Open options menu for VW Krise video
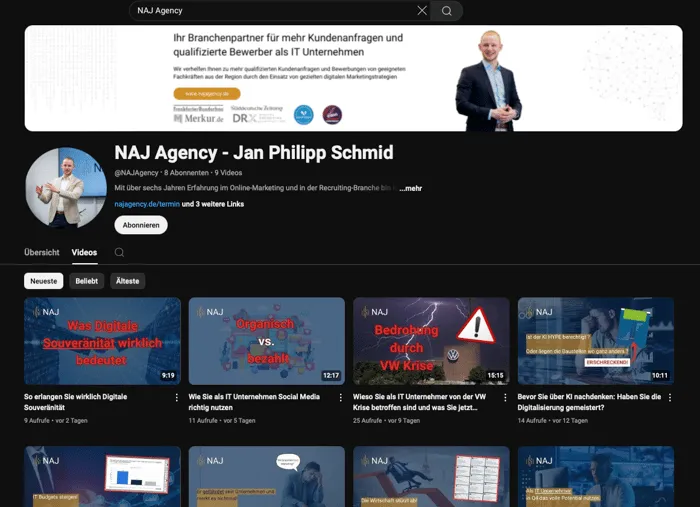Image resolution: width=700 pixels, height=507 pixels. tap(505, 397)
